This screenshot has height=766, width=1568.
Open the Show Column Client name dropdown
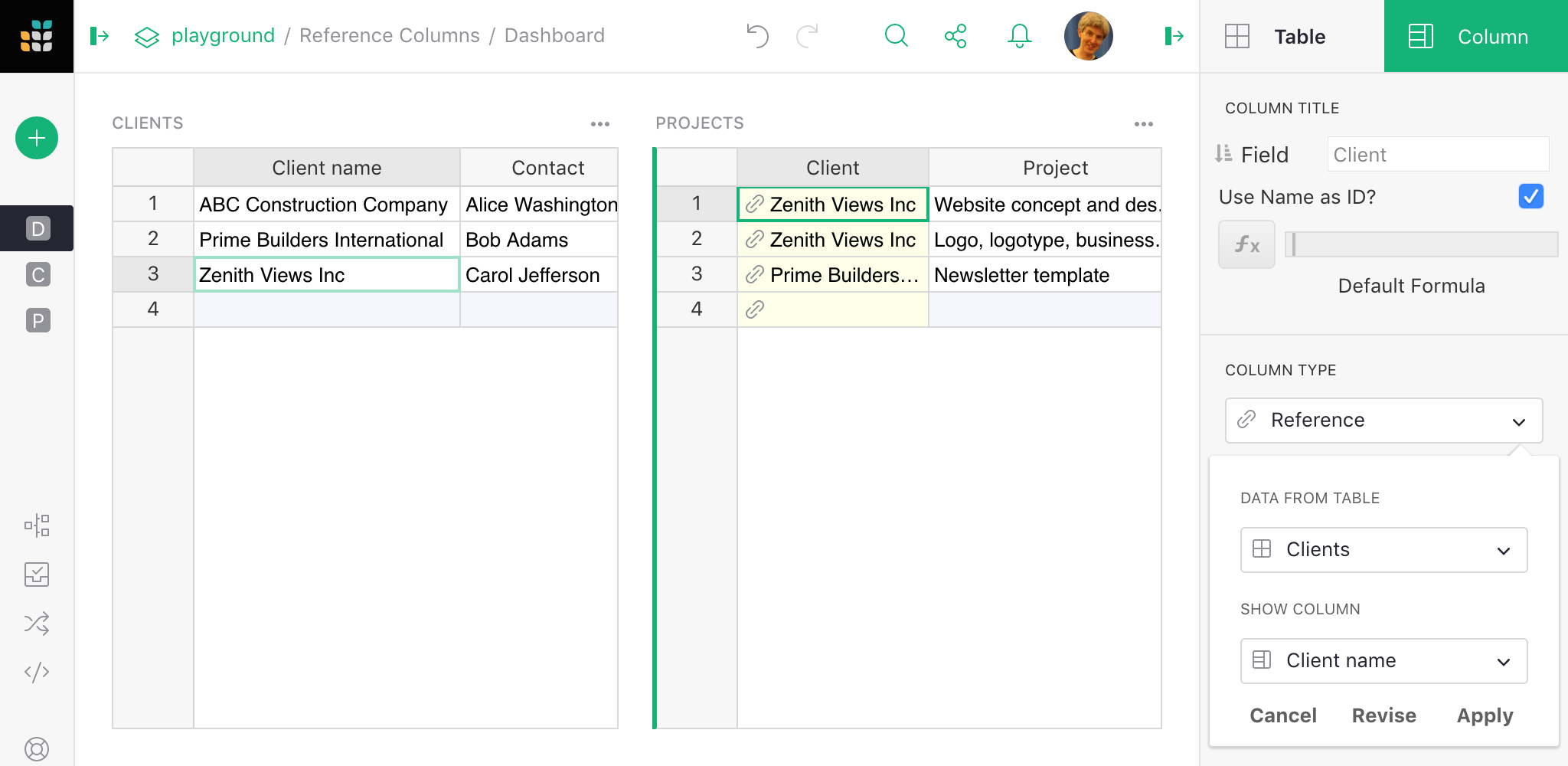pyautogui.click(x=1383, y=660)
